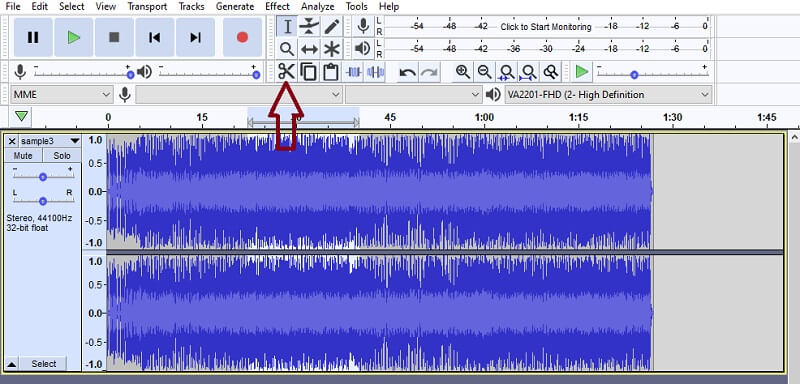Screen dimensions: 800x384
Task: Skip to Start of the track
Action: [155, 37]
